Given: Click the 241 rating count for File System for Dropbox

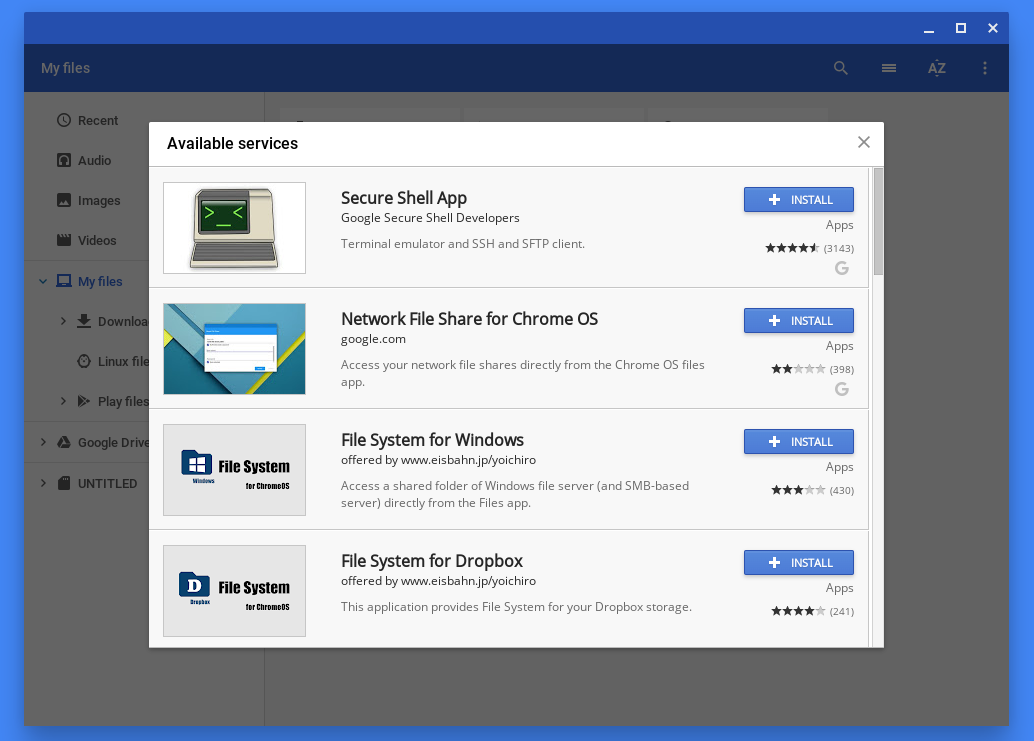Looking at the screenshot, I should click(841, 611).
